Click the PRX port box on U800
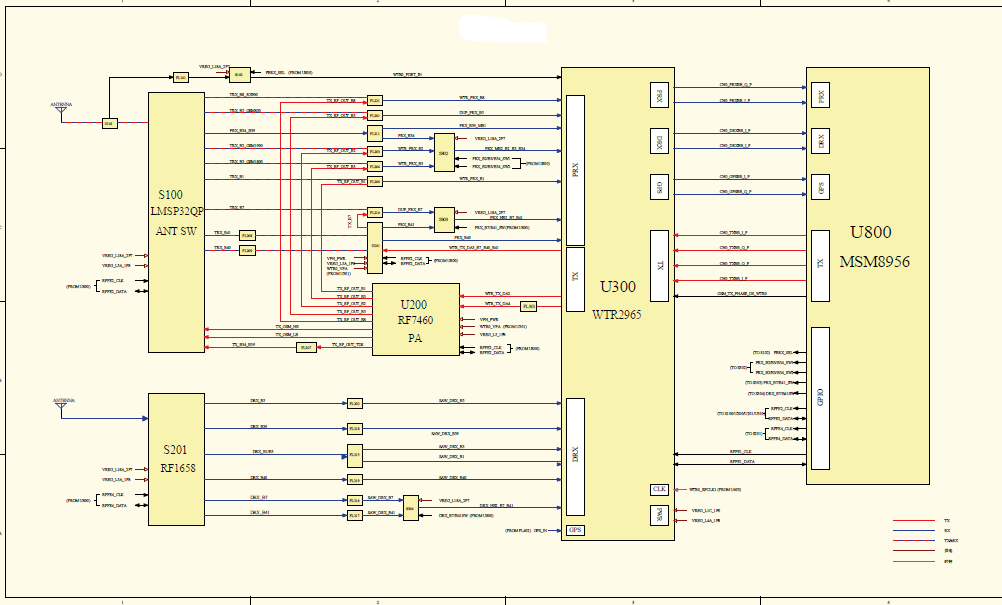Viewport: 1002px width, 605px height. point(821,95)
